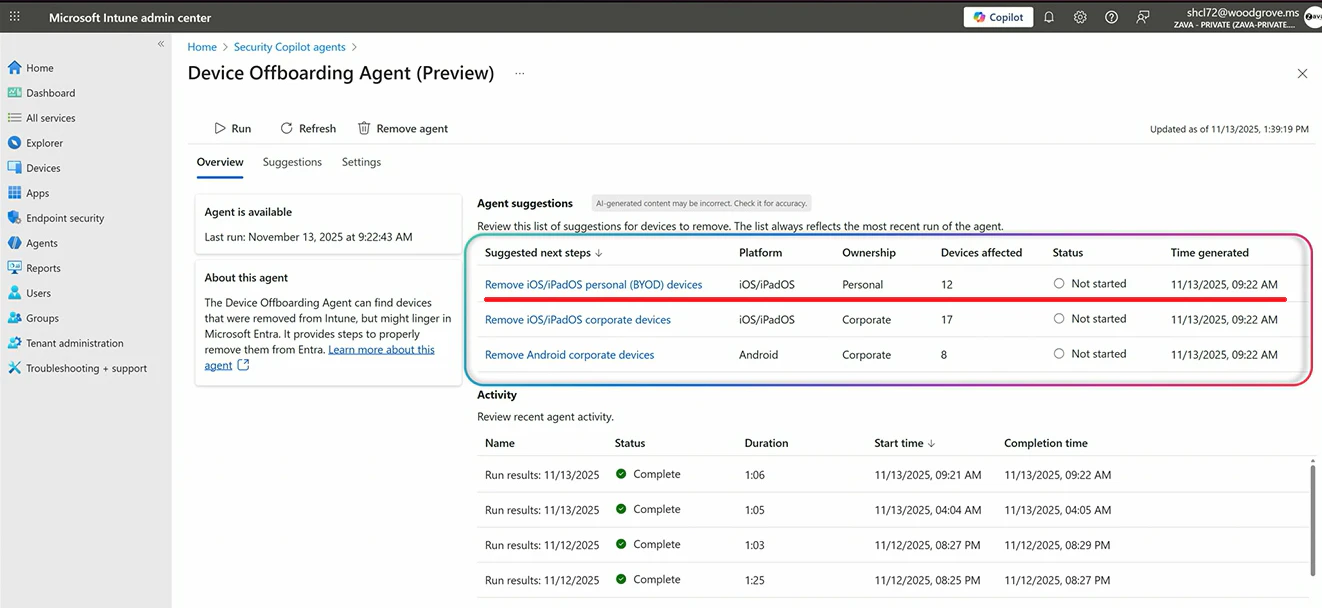1322x608 pixels.
Task: Open run results started 11/12/2025, 08:25 PM
Action: point(542,580)
